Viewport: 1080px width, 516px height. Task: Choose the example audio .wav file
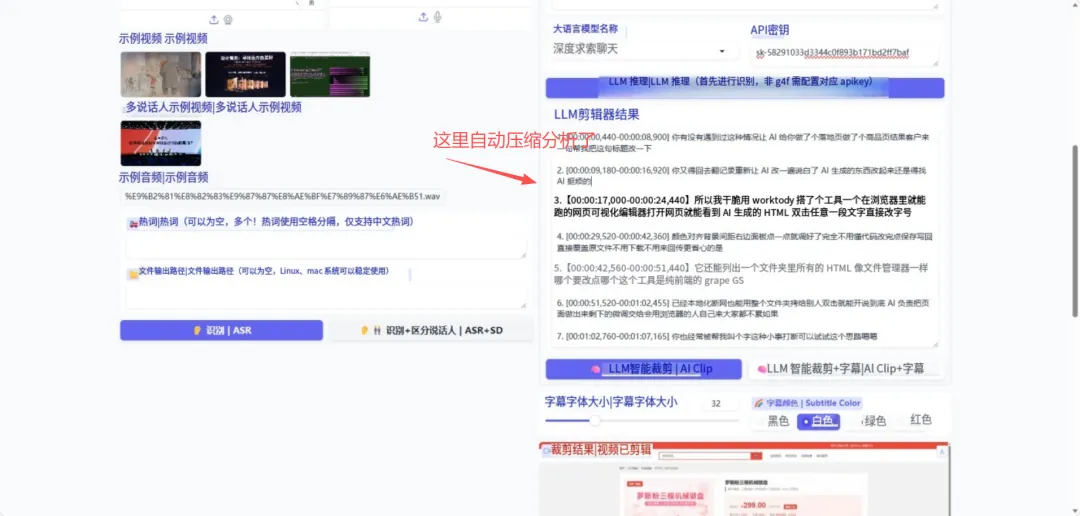click(x=282, y=196)
